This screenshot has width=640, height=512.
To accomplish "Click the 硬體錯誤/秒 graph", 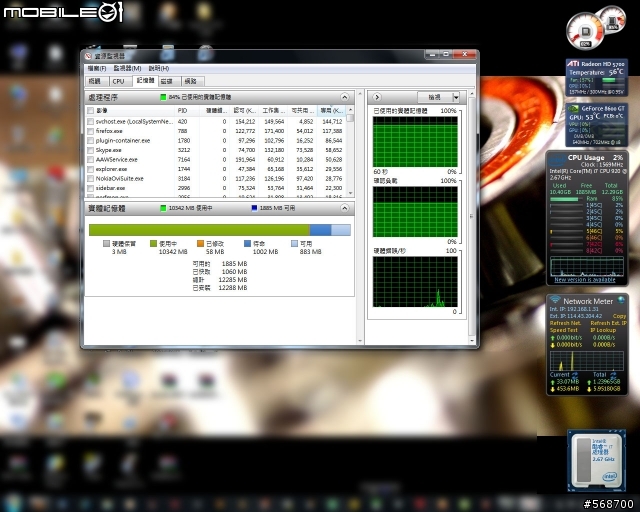I will tap(415, 282).
